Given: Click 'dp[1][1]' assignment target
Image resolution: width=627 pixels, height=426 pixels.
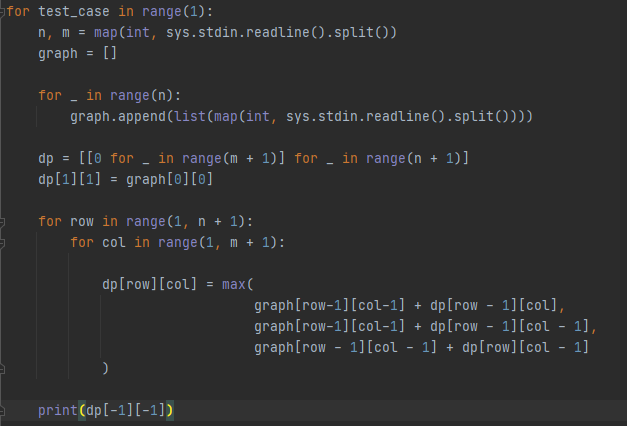Looking at the screenshot, I should pyautogui.click(x=70, y=179).
